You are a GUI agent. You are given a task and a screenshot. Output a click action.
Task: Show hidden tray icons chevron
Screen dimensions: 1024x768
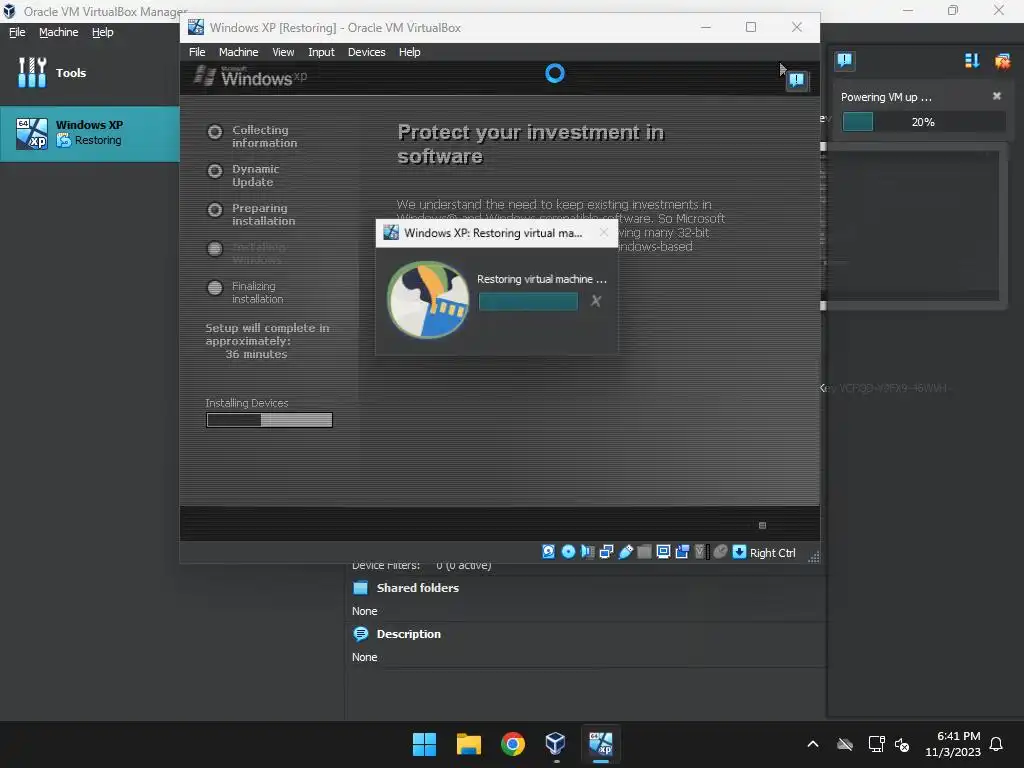(x=813, y=744)
